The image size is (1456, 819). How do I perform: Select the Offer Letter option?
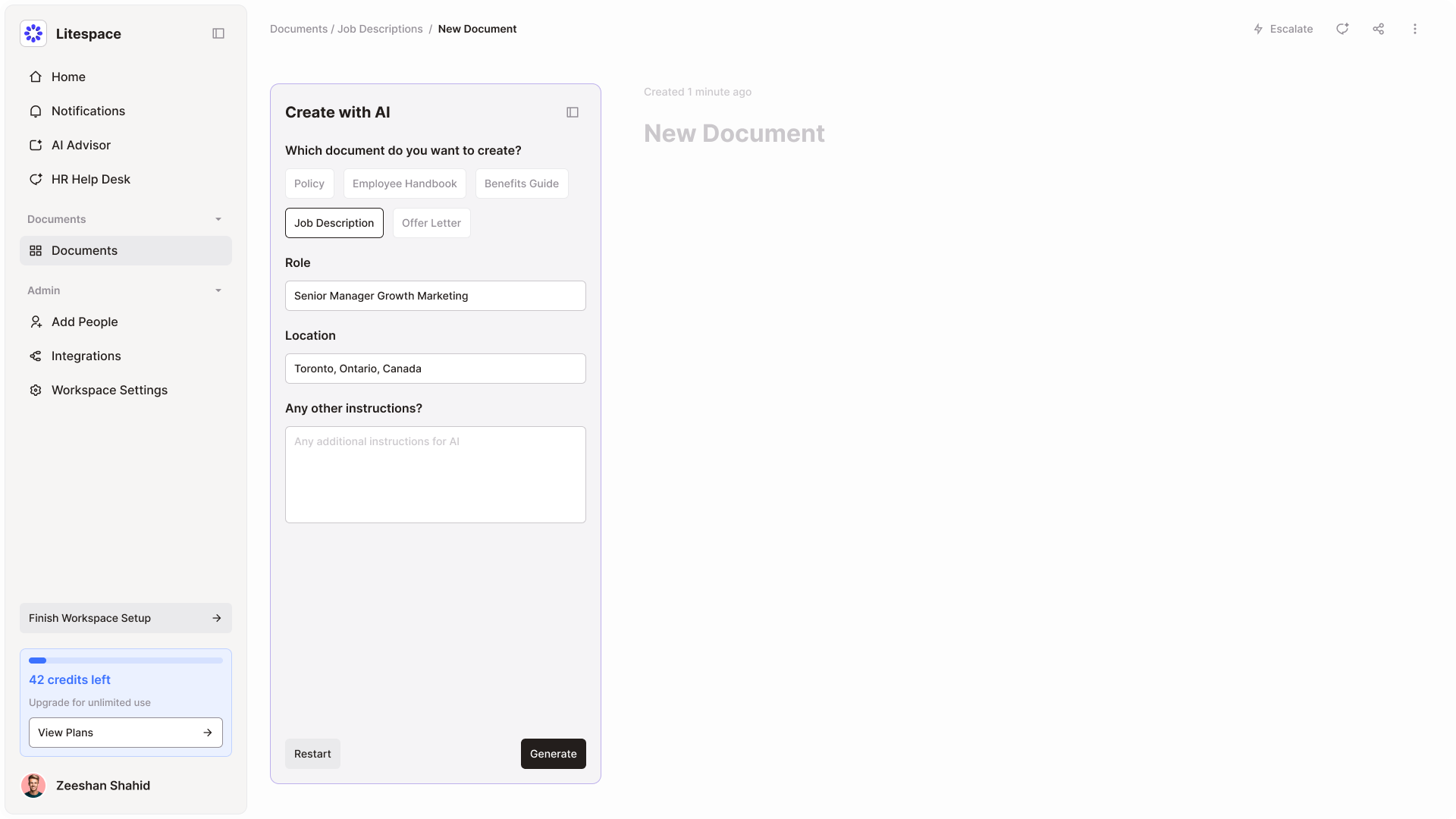click(431, 223)
